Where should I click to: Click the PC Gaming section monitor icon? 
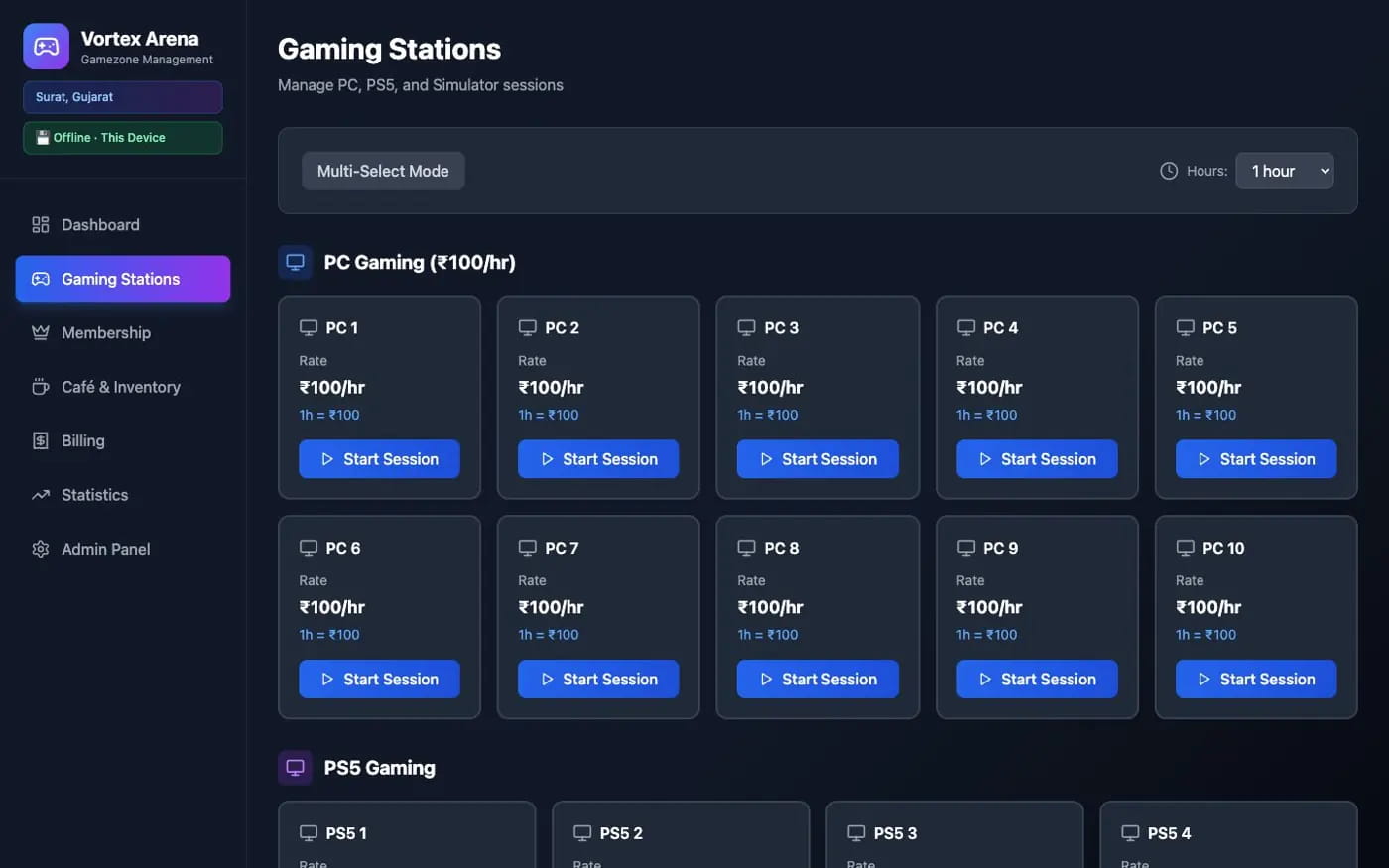coord(295,263)
